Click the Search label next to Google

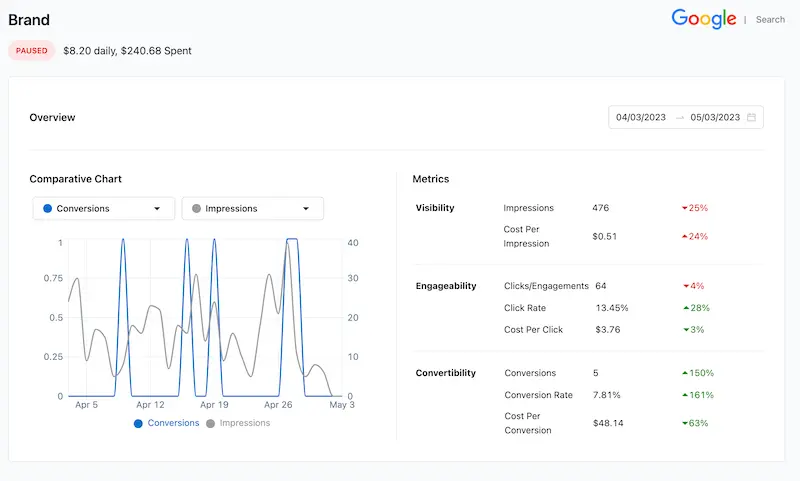point(770,20)
